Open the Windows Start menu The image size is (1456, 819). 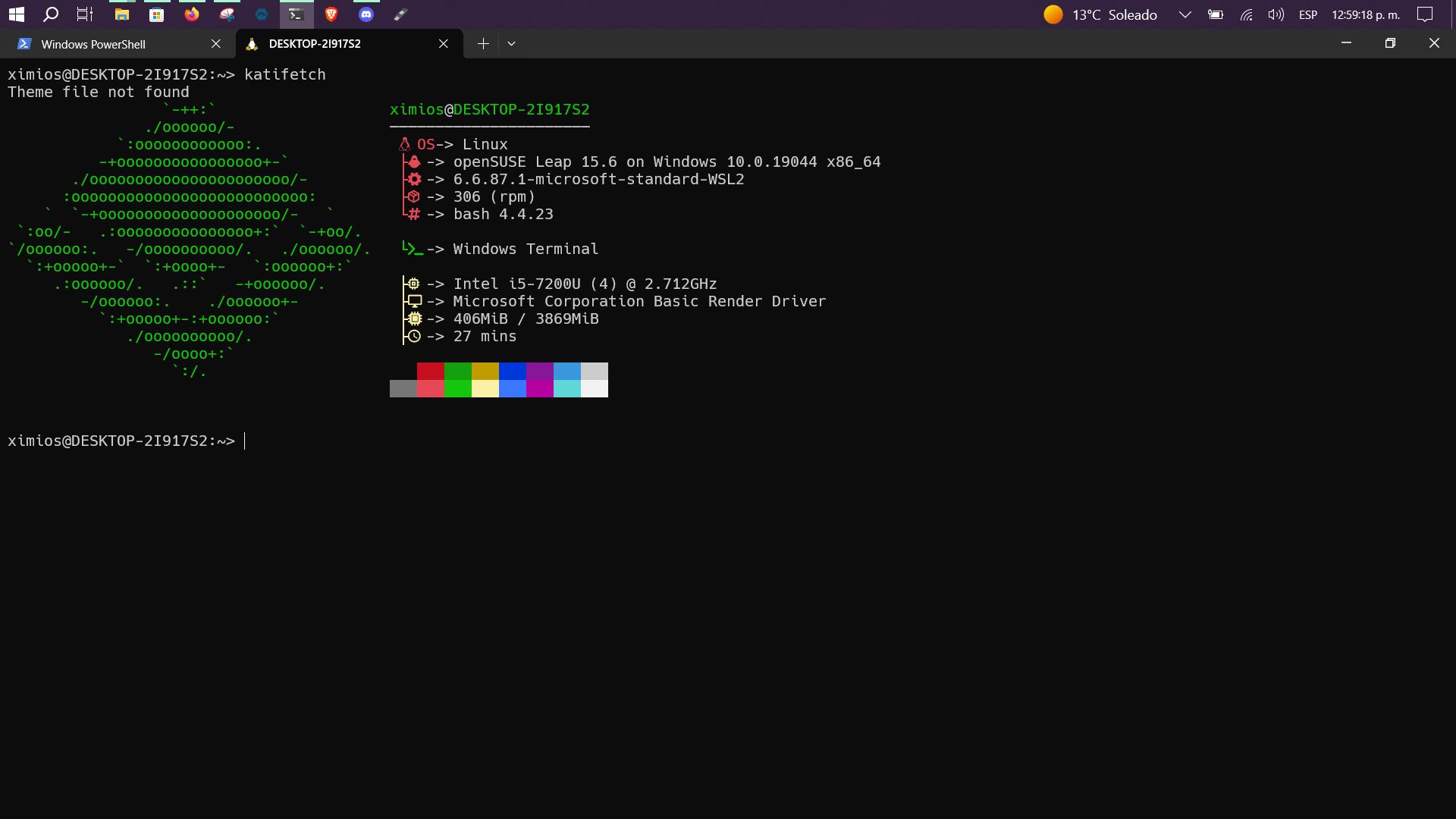coord(17,14)
